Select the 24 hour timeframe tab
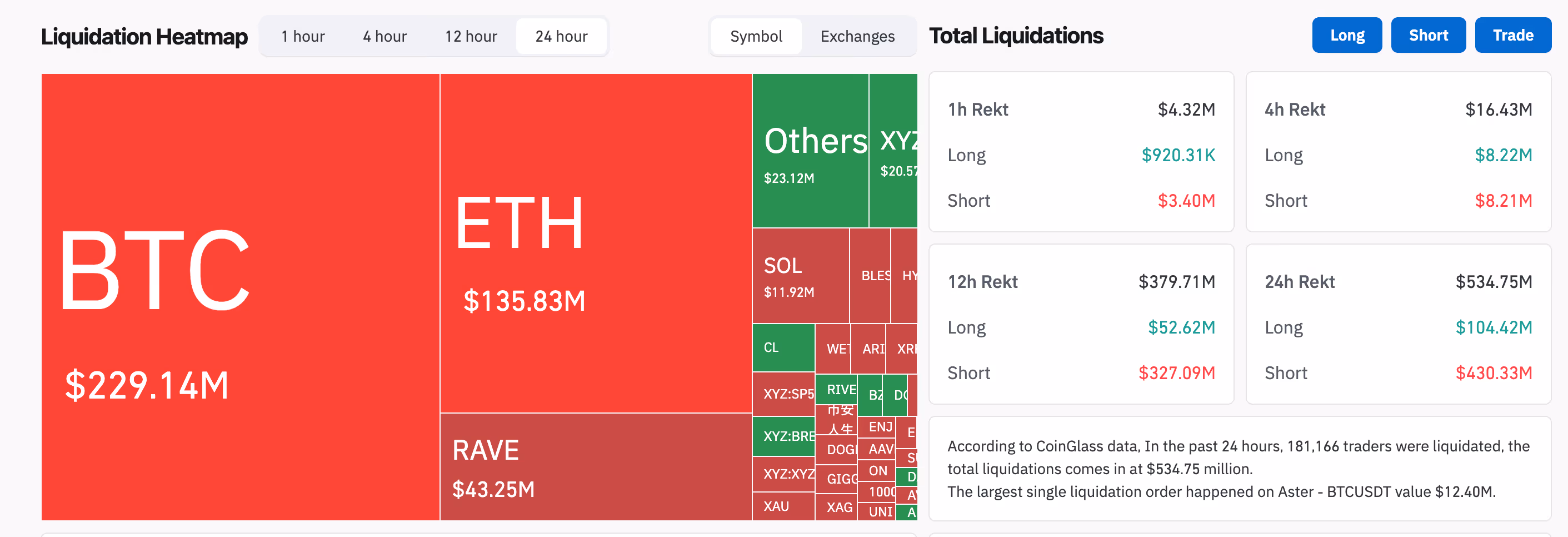1568x537 pixels. click(x=561, y=37)
